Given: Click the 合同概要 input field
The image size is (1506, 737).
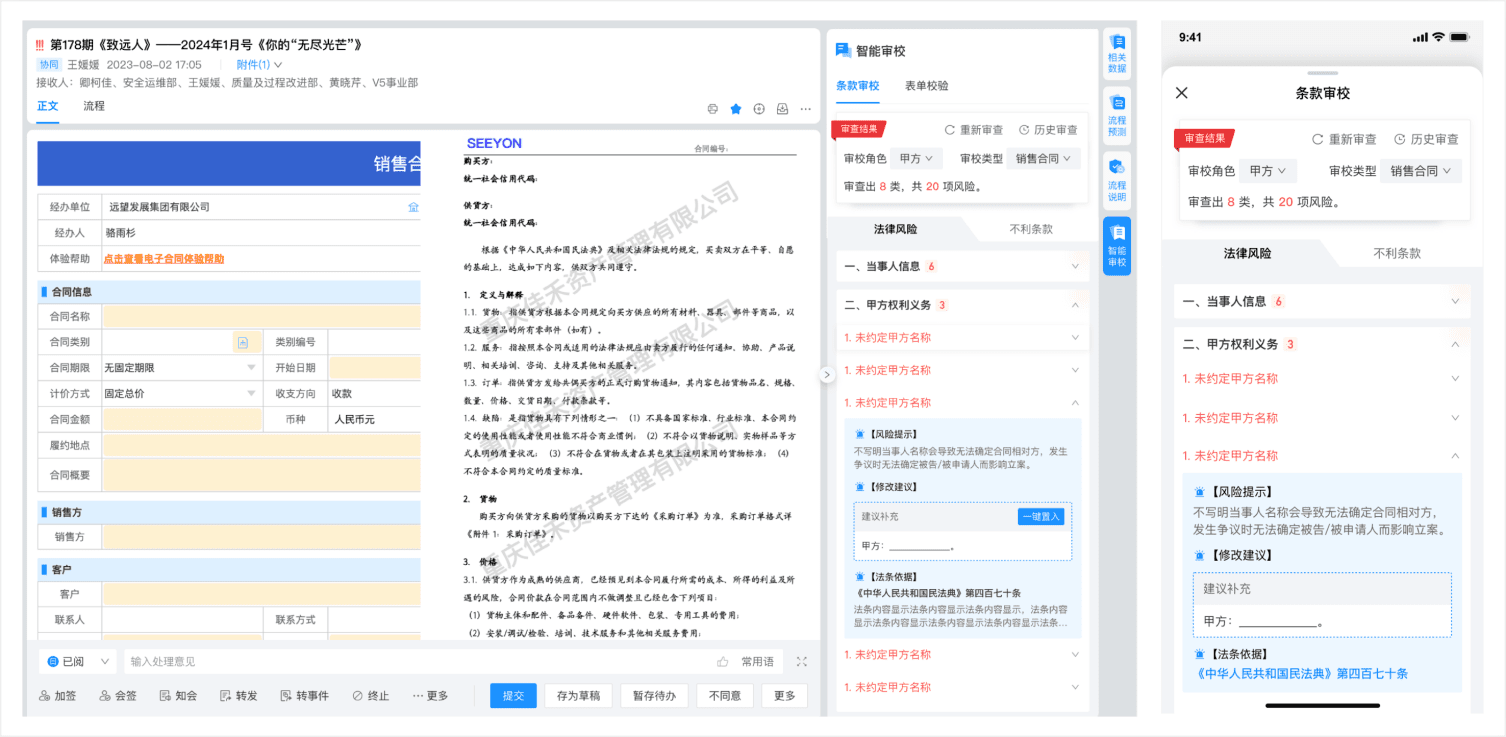Looking at the screenshot, I should coord(261,475).
